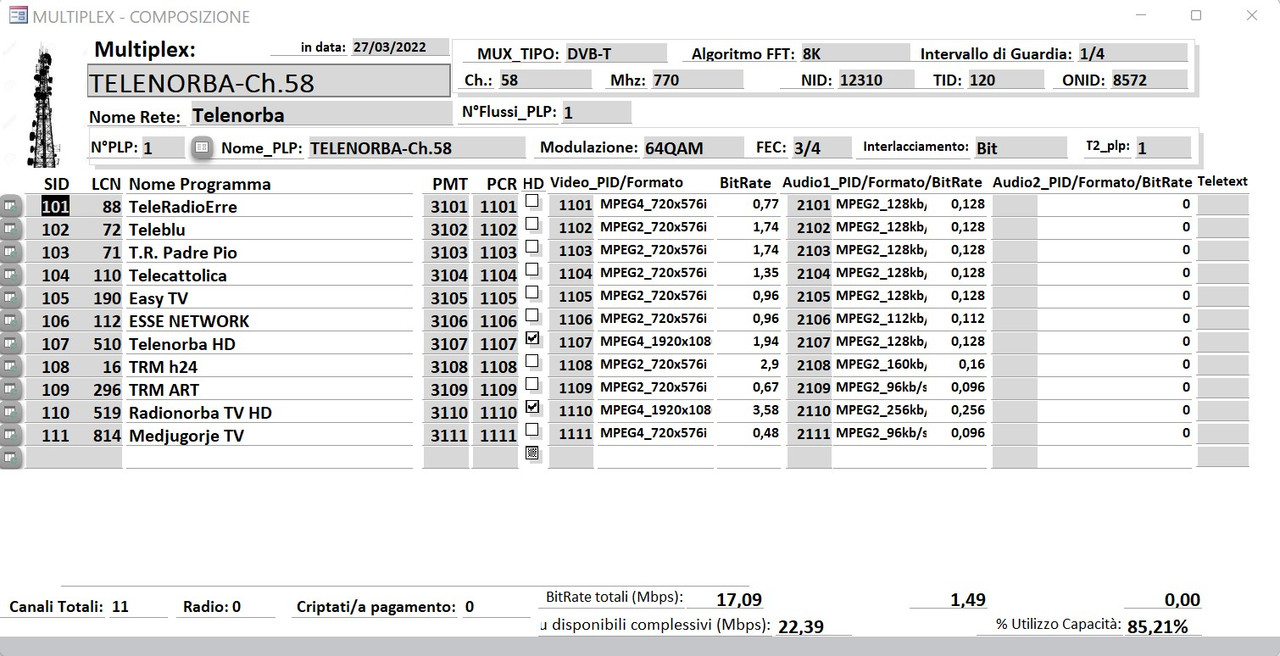Select video PID cell 1110
Screen dimensions: 1280x656
571,410
